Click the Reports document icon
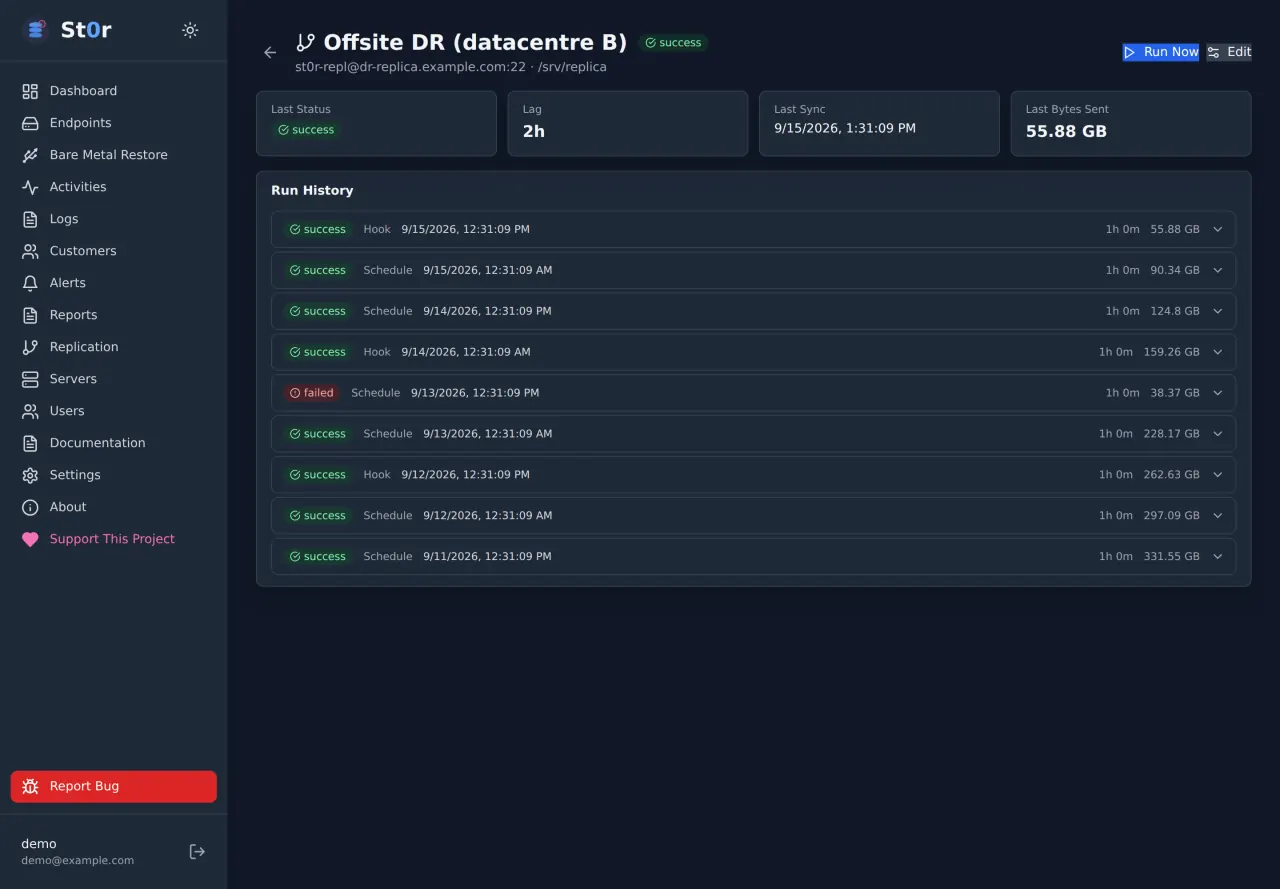 [30, 315]
